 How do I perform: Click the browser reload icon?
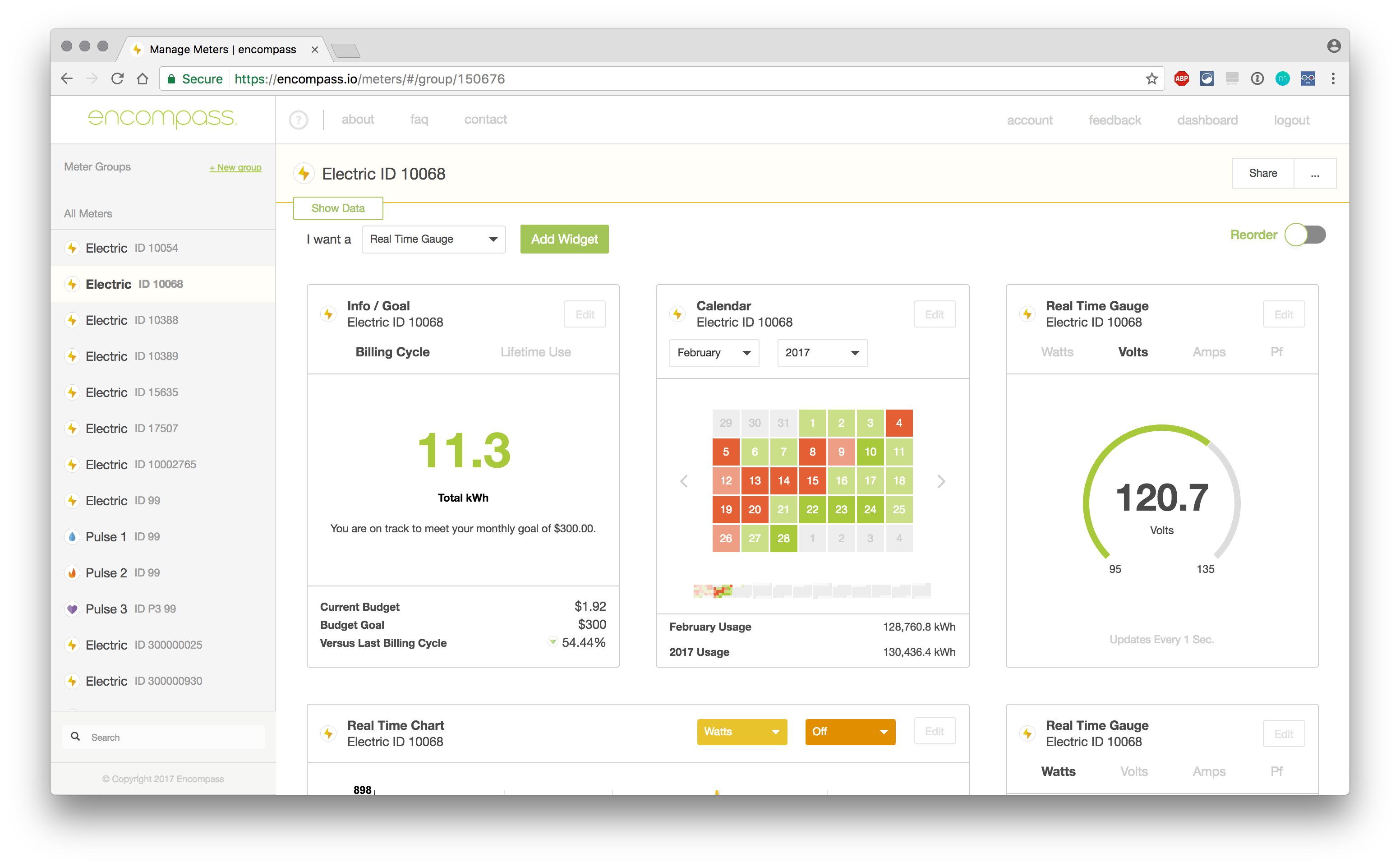pyautogui.click(x=118, y=79)
